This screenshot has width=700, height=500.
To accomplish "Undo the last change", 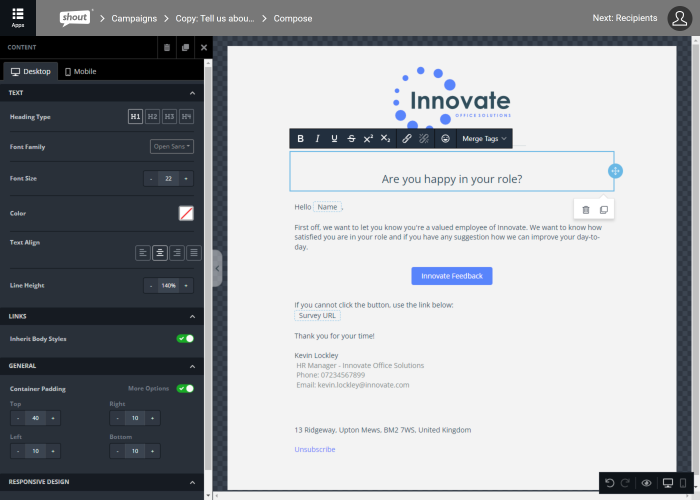I will click(x=610, y=483).
